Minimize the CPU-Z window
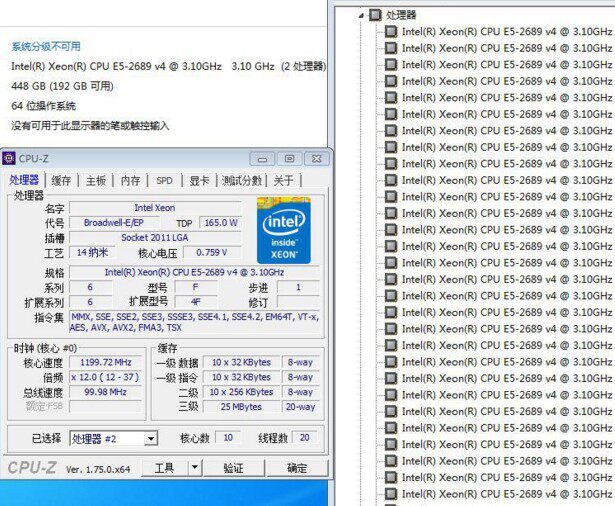Image resolution: width=615 pixels, height=506 pixels. [262, 159]
